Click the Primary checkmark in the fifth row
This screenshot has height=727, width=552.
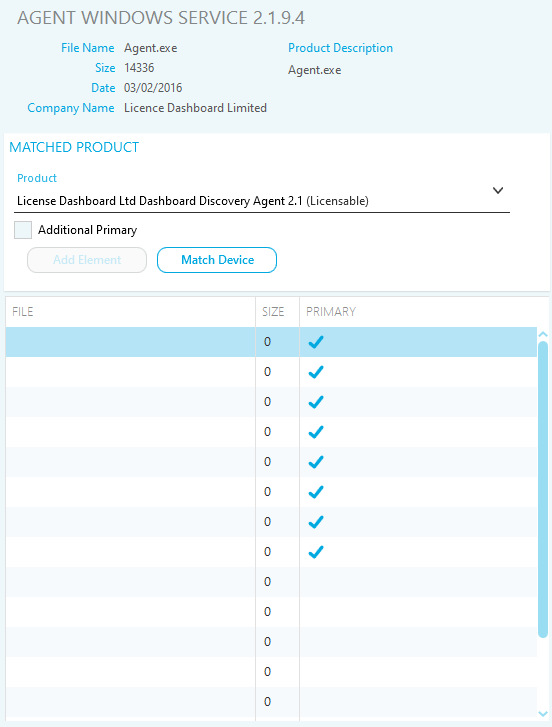tap(316, 462)
